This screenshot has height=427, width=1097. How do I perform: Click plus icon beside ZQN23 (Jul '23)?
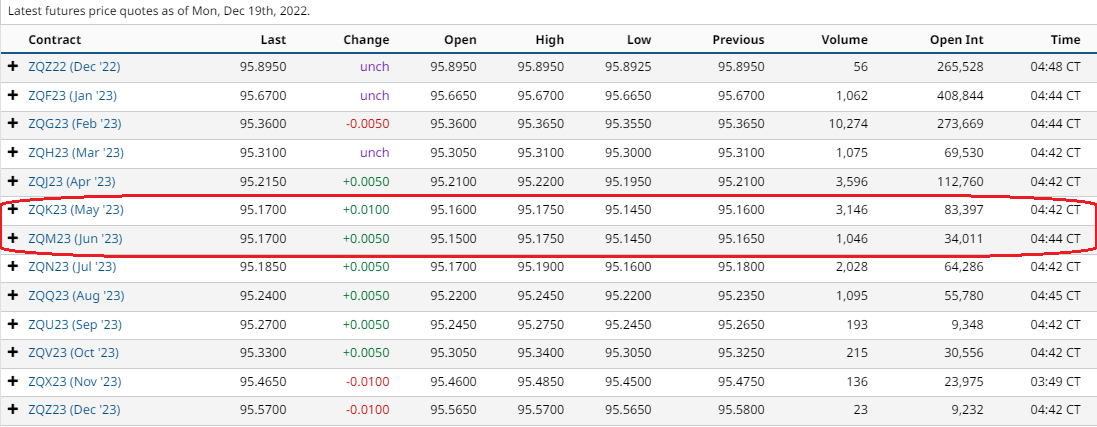pyautogui.click(x=13, y=267)
